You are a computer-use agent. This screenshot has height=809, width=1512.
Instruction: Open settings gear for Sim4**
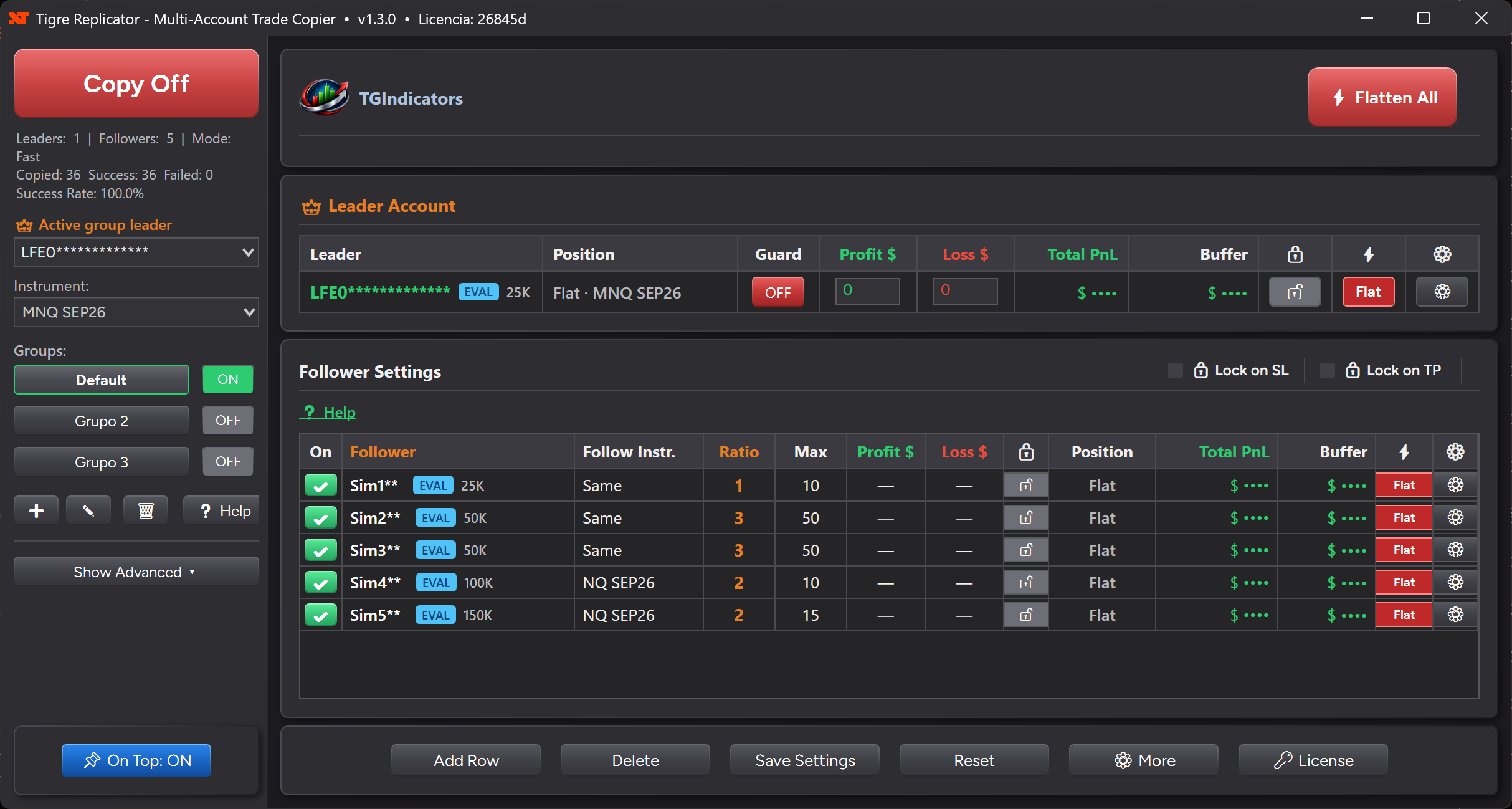(1455, 582)
